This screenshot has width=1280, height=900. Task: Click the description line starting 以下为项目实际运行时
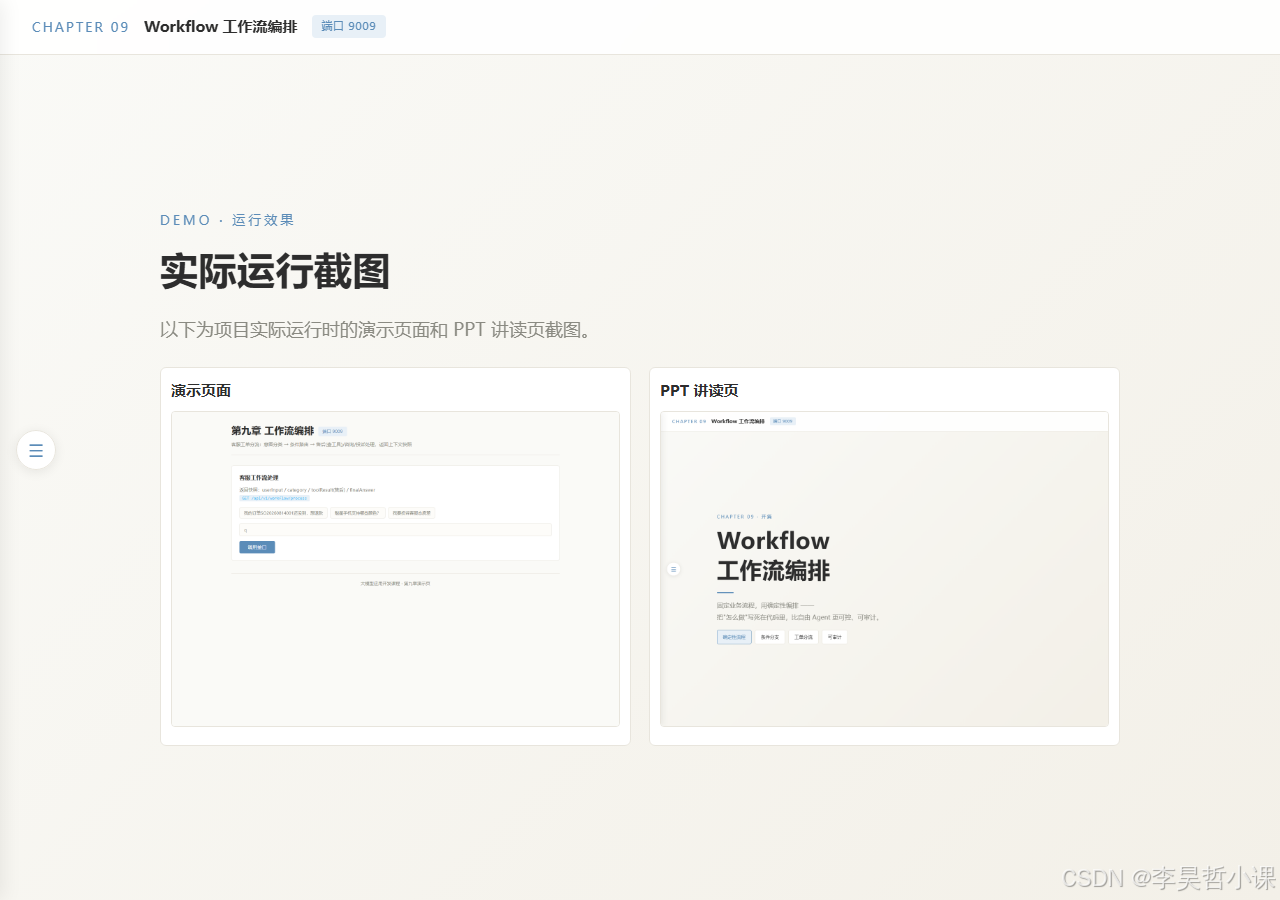point(376,330)
